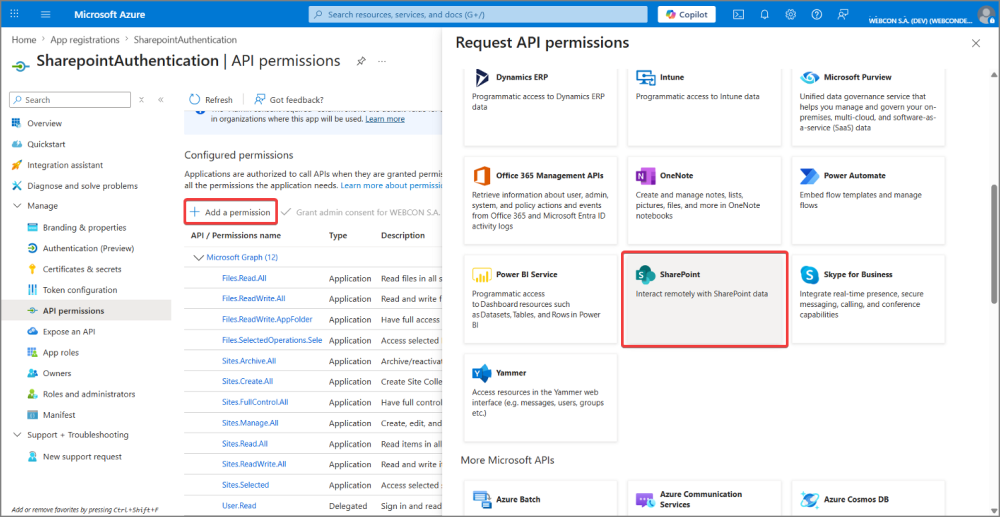Collapse the Microsoft Graph (12) permissions group

pos(198,257)
